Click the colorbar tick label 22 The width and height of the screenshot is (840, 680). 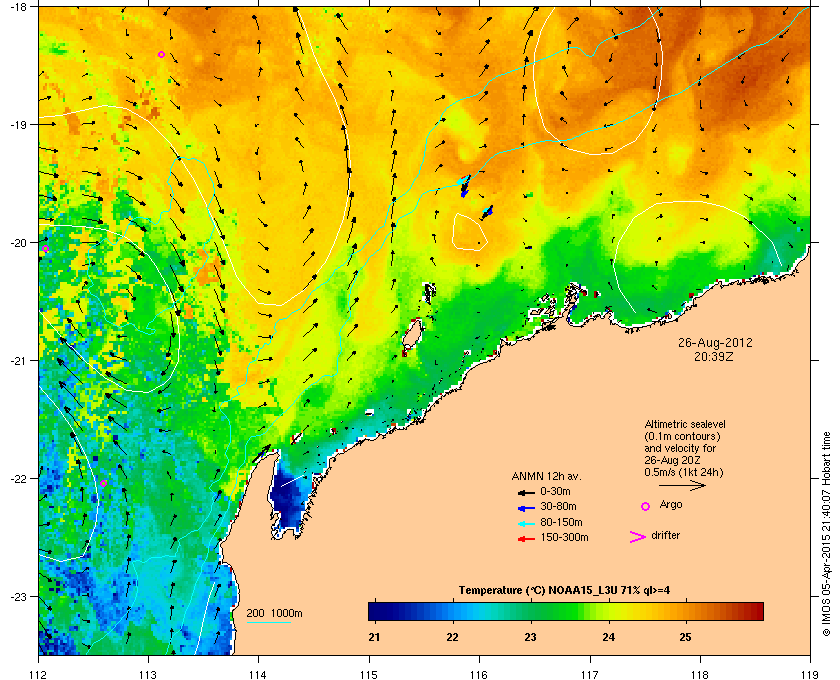click(453, 637)
